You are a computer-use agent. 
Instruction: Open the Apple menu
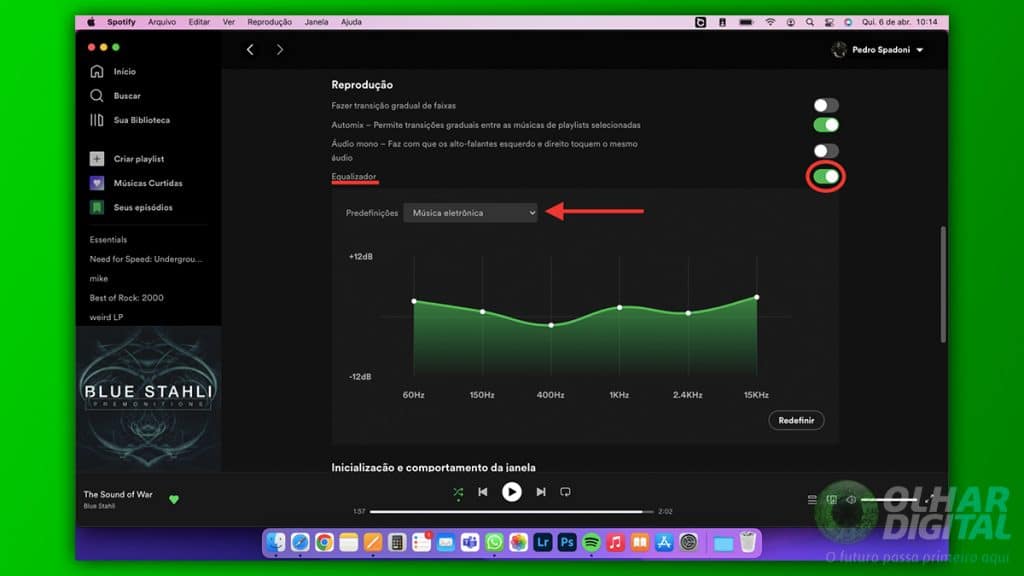tap(91, 22)
